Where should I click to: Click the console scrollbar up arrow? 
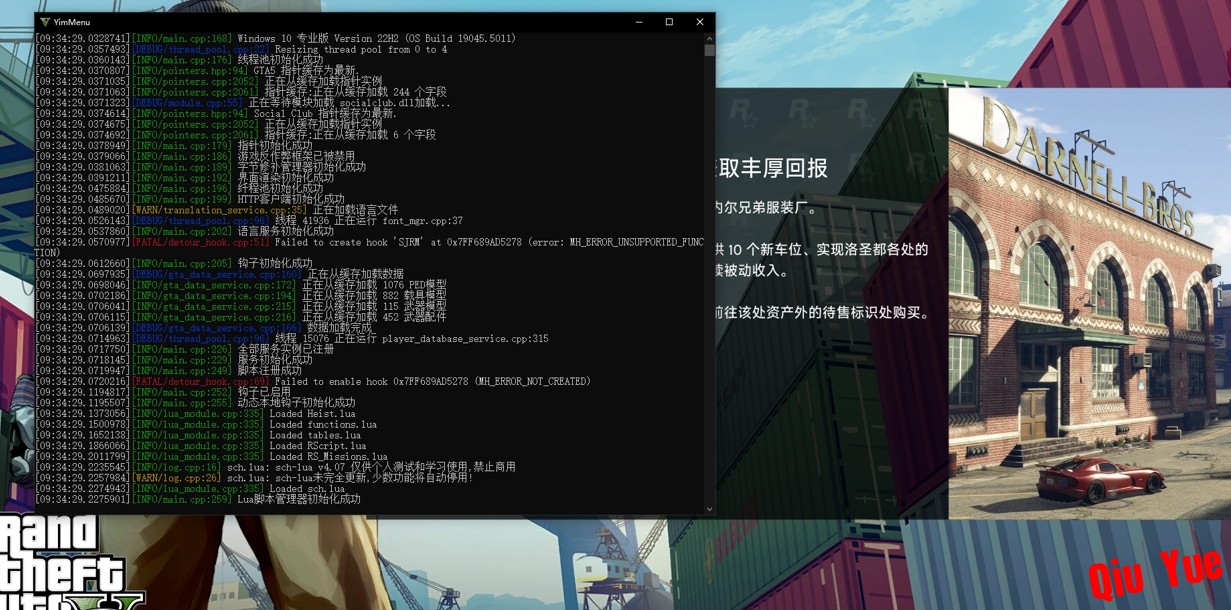pos(709,38)
